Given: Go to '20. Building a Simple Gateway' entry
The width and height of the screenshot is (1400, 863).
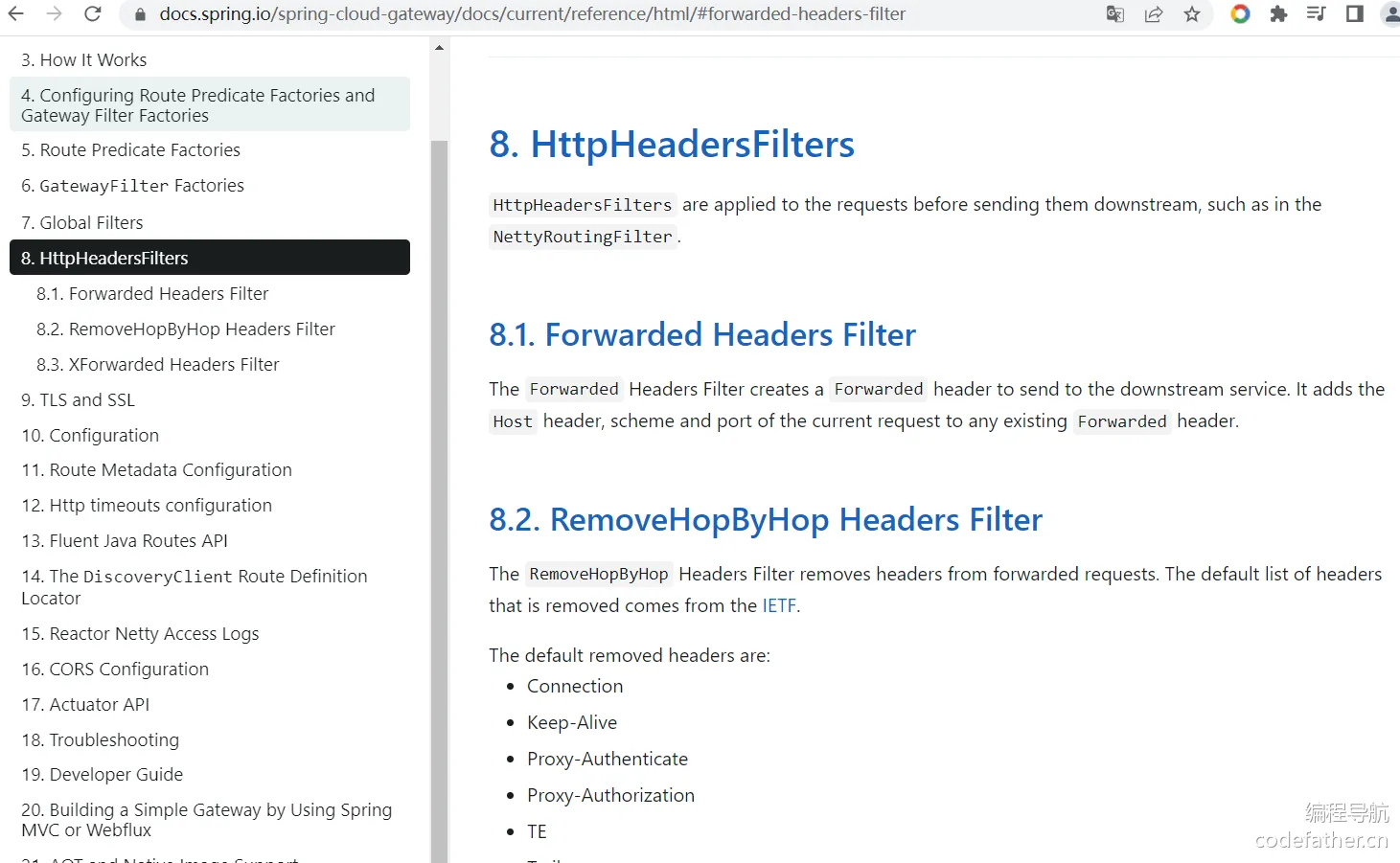Looking at the screenshot, I should (207, 820).
